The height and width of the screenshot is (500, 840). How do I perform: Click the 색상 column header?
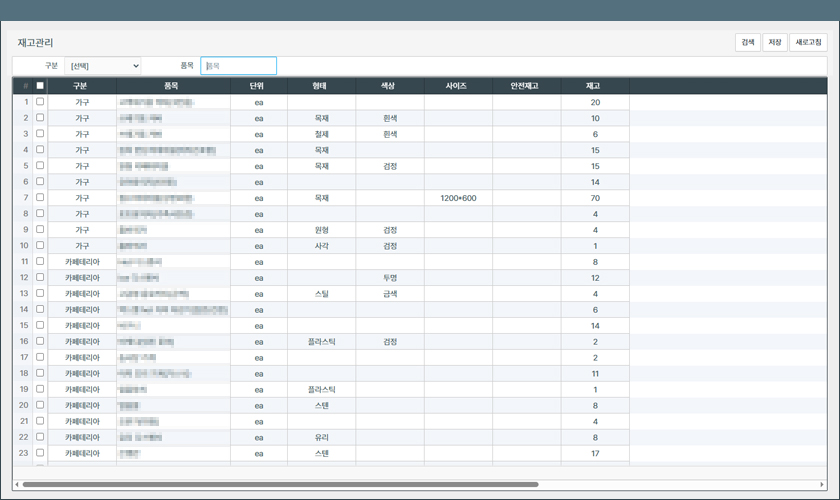click(x=389, y=86)
